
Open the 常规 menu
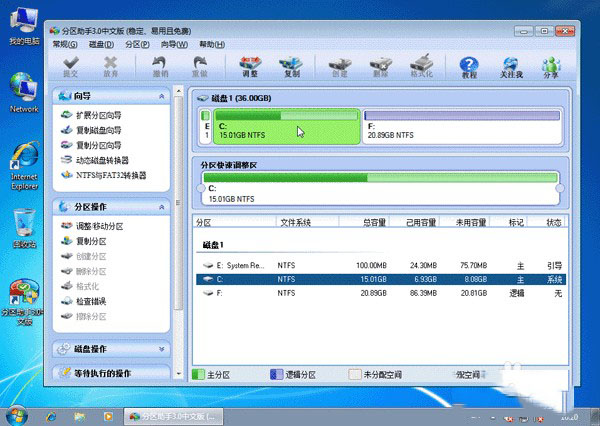pyautogui.click(x=64, y=45)
